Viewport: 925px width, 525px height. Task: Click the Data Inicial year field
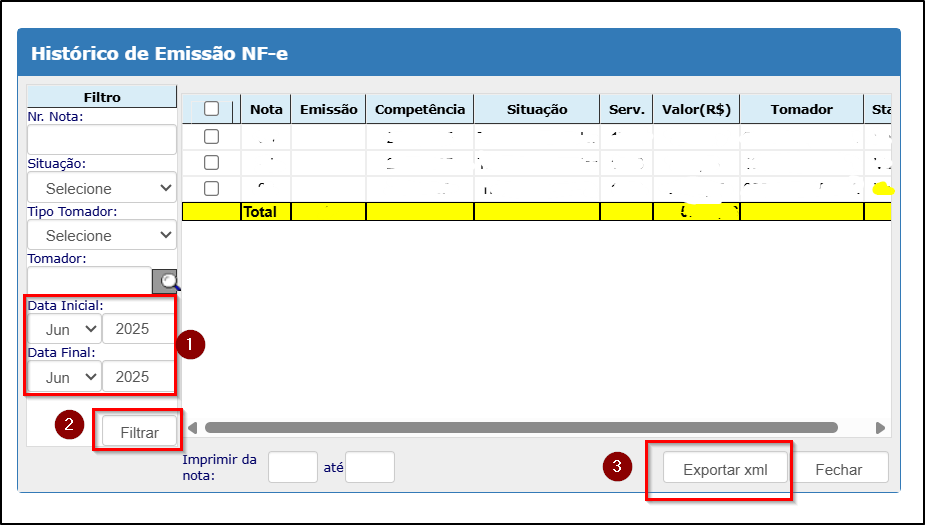(x=138, y=329)
